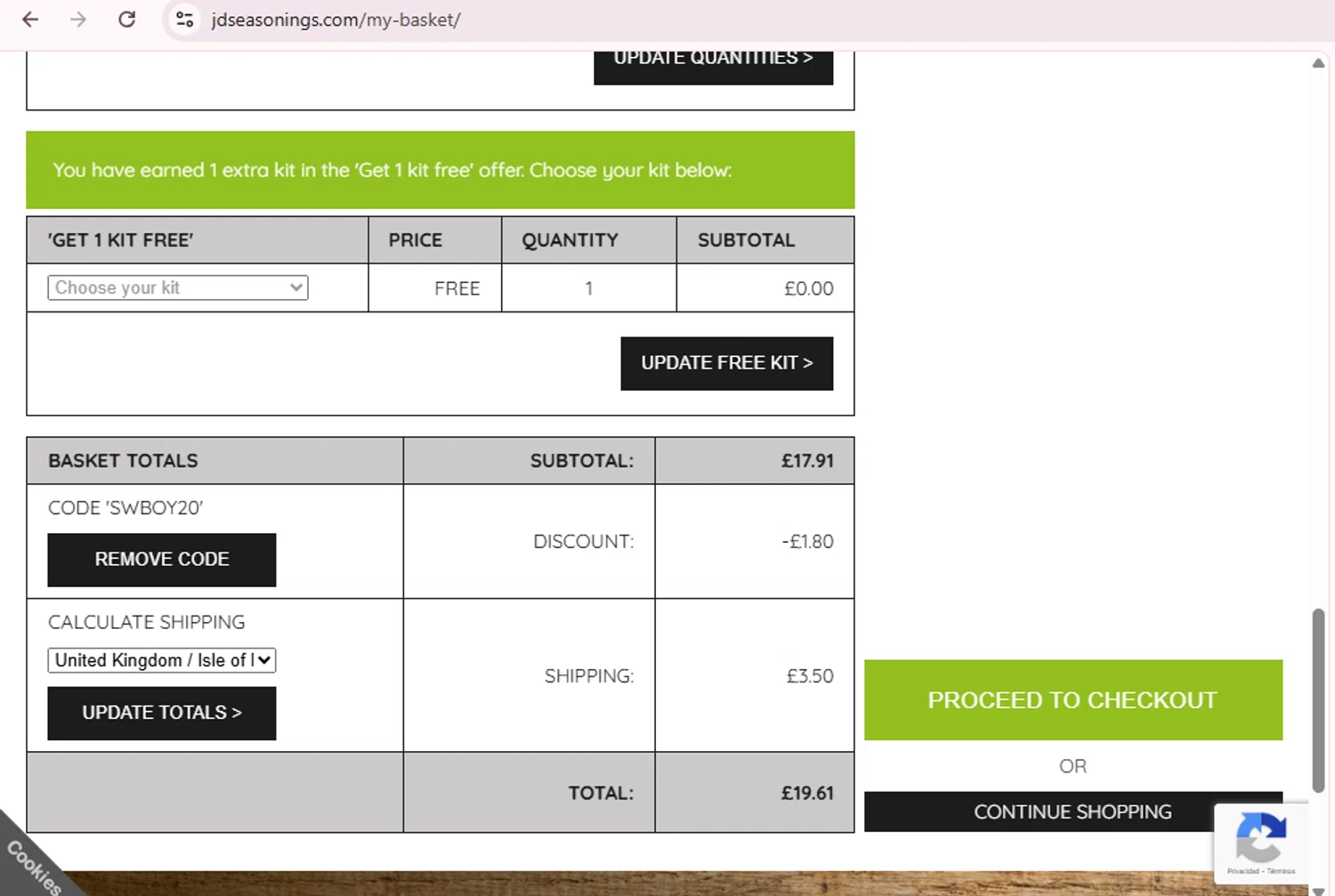Image resolution: width=1335 pixels, height=896 pixels.
Task: Click Update Totals button
Action: click(x=162, y=713)
